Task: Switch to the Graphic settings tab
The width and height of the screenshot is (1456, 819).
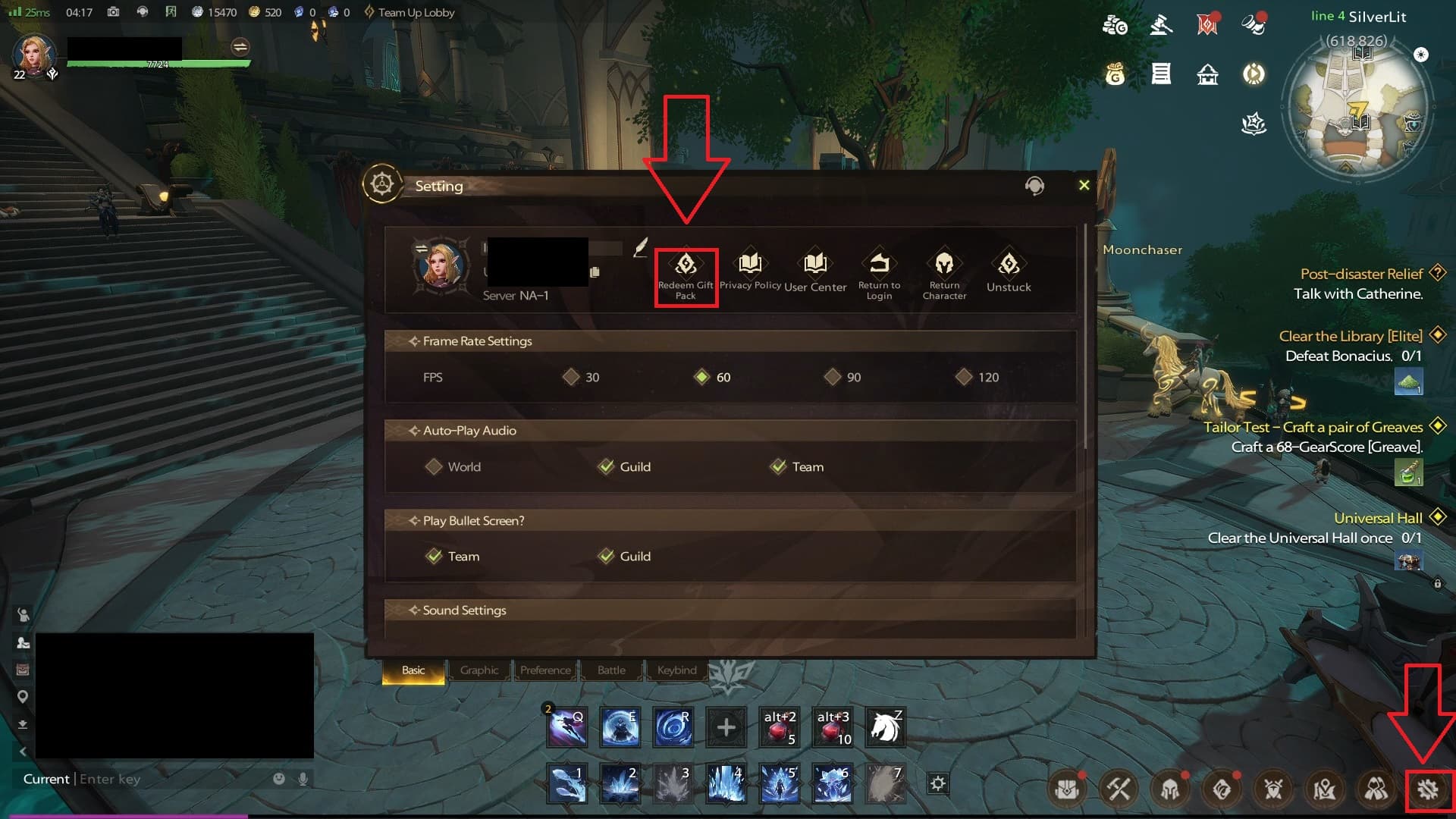Action: pos(478,670)
